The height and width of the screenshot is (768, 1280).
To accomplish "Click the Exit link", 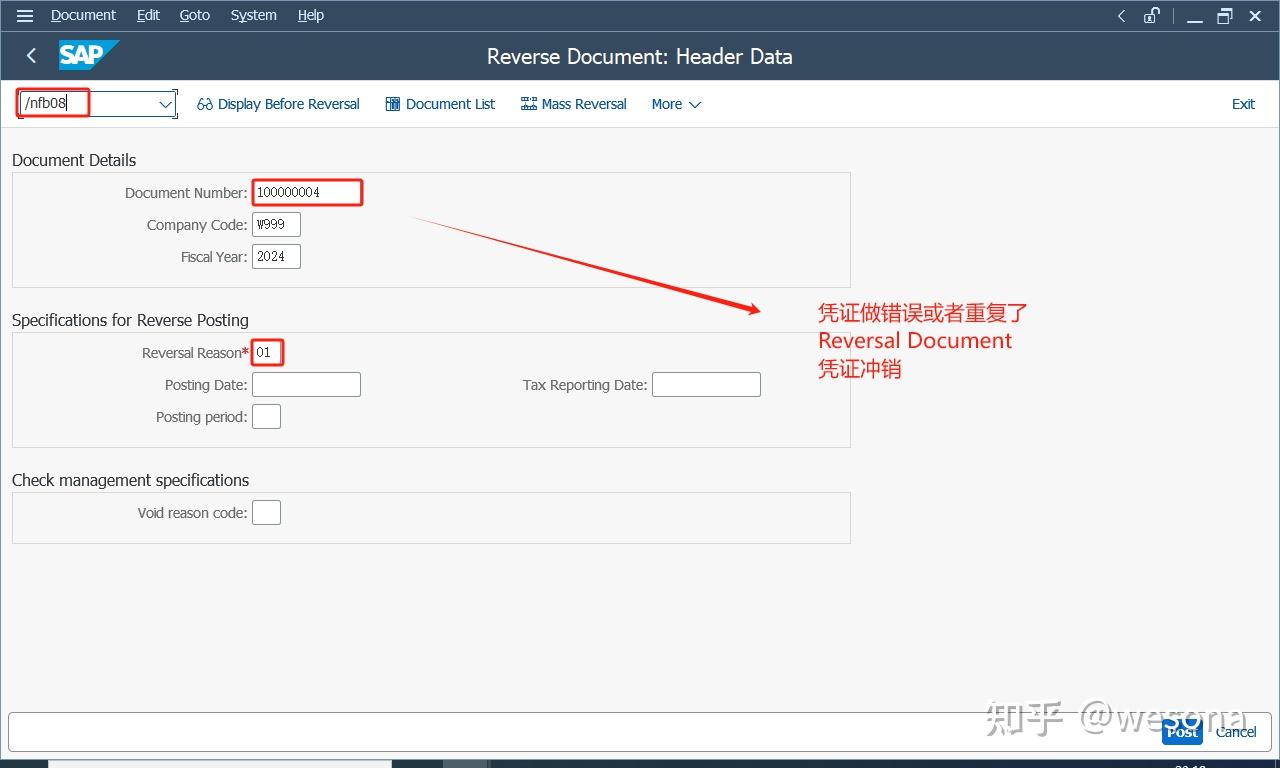I will (x=1243, y=104).
